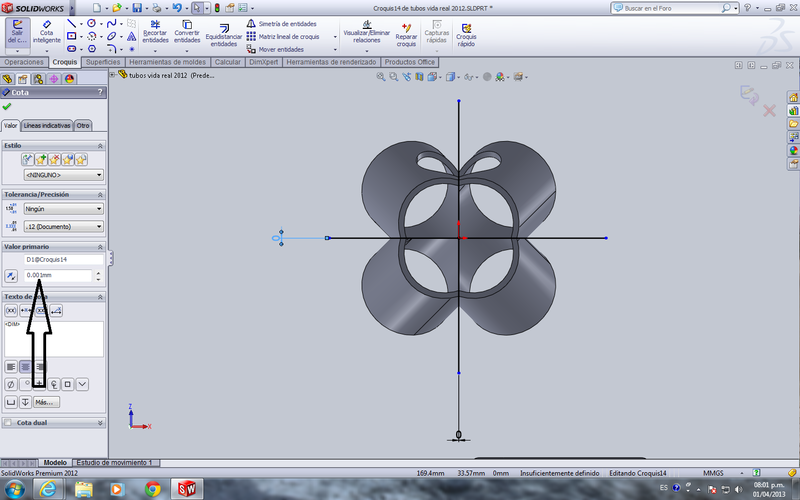This screenshot has height=500, width=800.
Task: Switch to the Superficies tab
Action: click(102, 62)
